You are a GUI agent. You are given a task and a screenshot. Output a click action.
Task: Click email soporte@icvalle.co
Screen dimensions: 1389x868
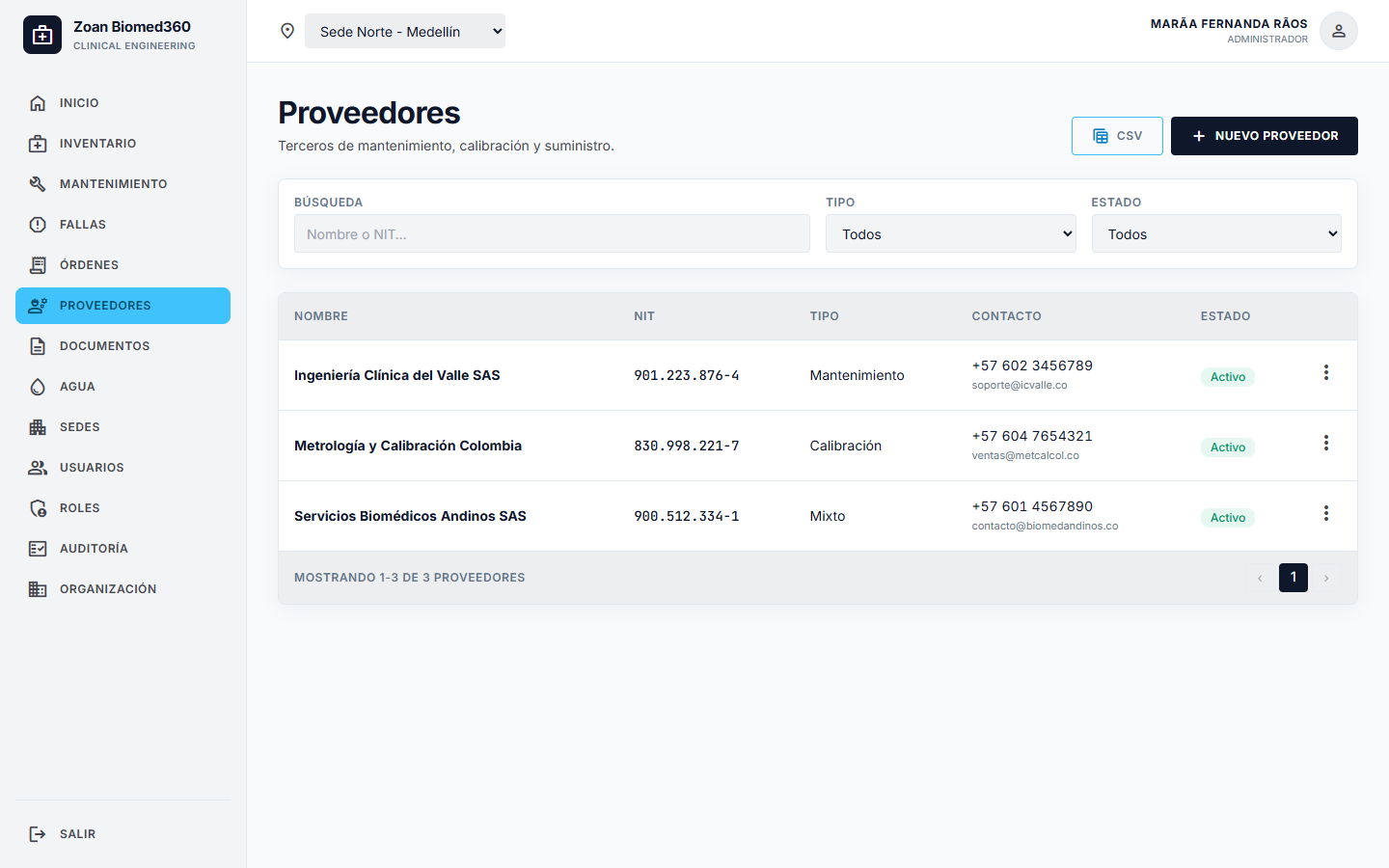[x=1020, y=385]
